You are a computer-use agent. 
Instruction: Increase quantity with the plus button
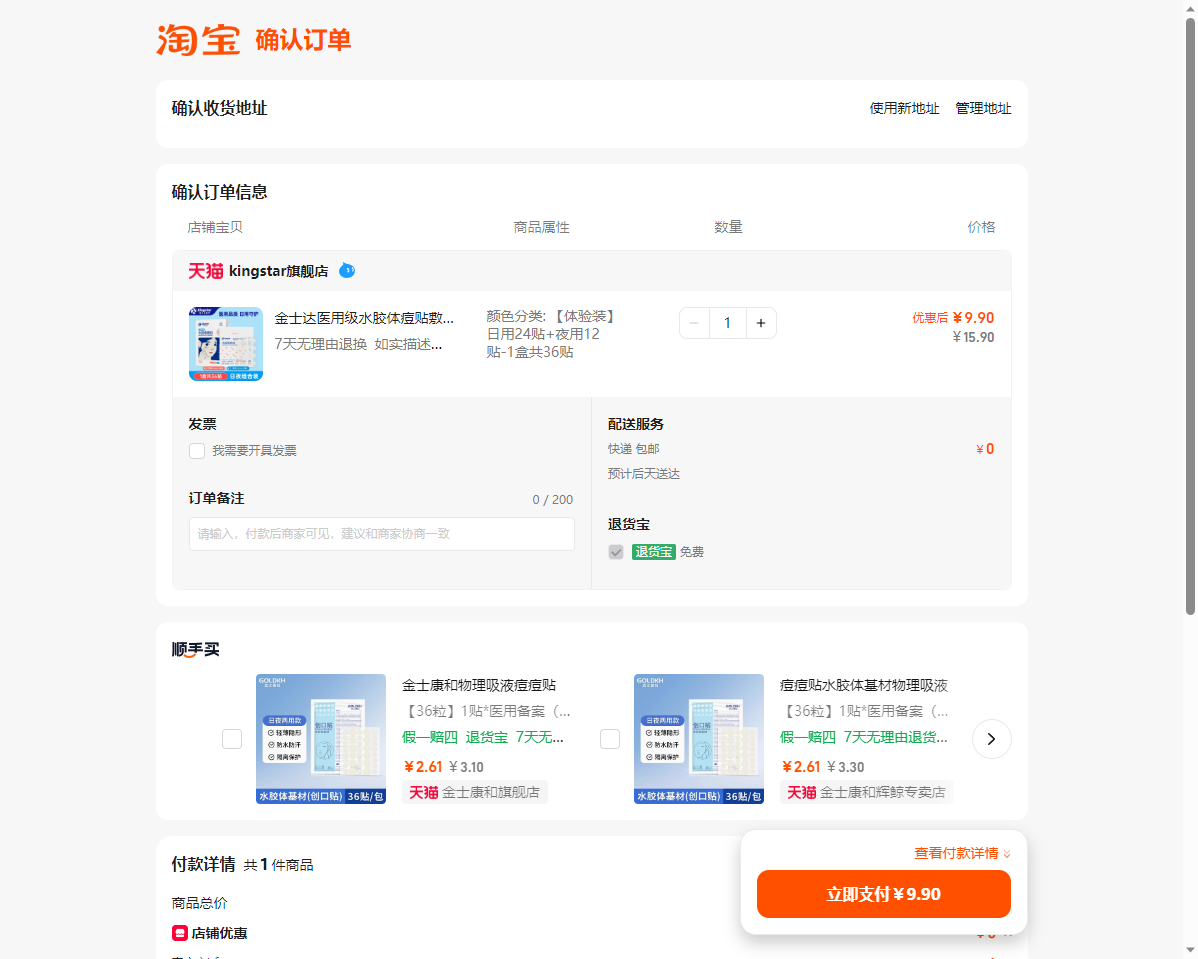tap(761, 323)
